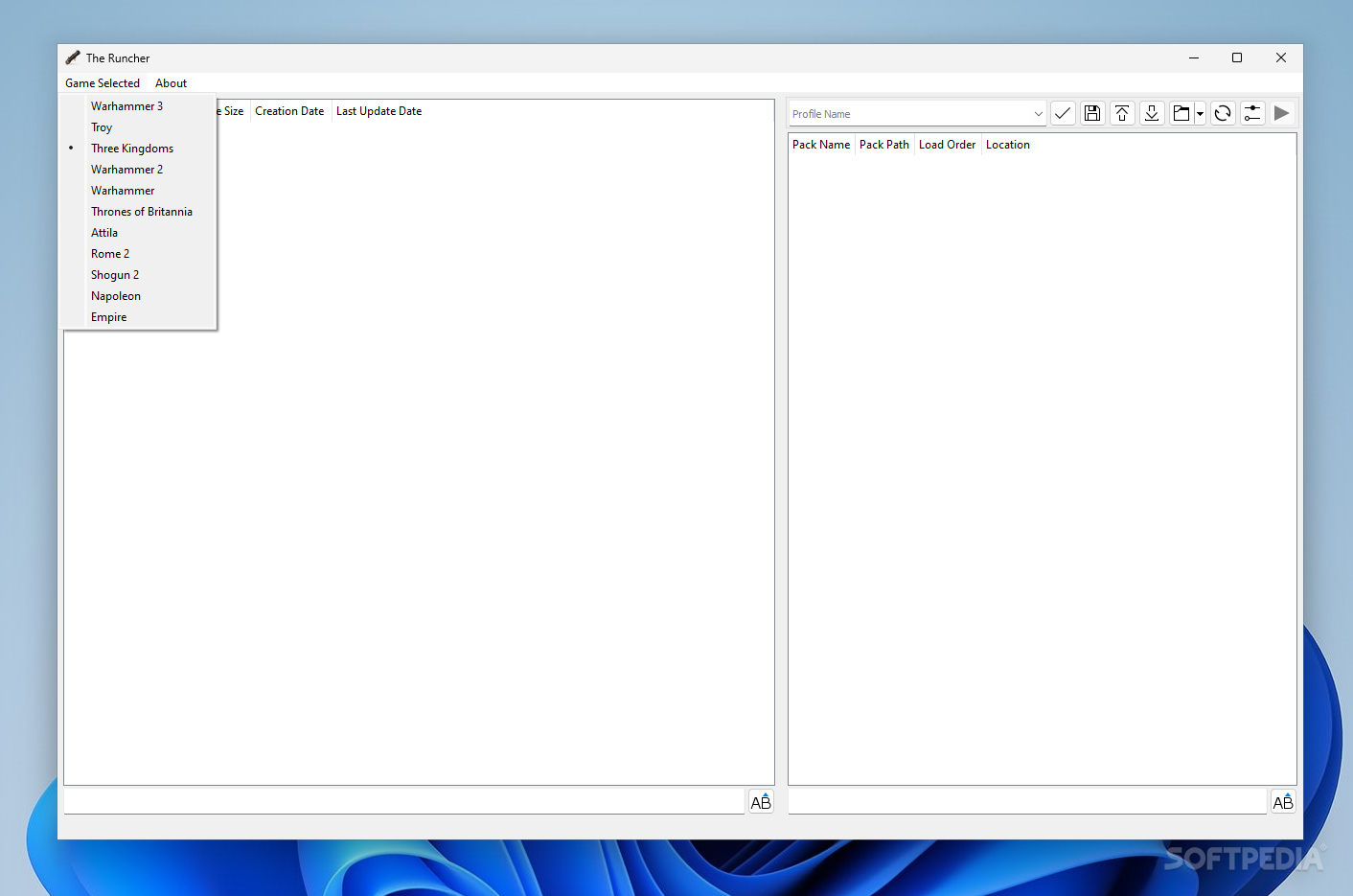Sort by Location column header
Screen dimensions: 1353x896
tap(1008, 145)
